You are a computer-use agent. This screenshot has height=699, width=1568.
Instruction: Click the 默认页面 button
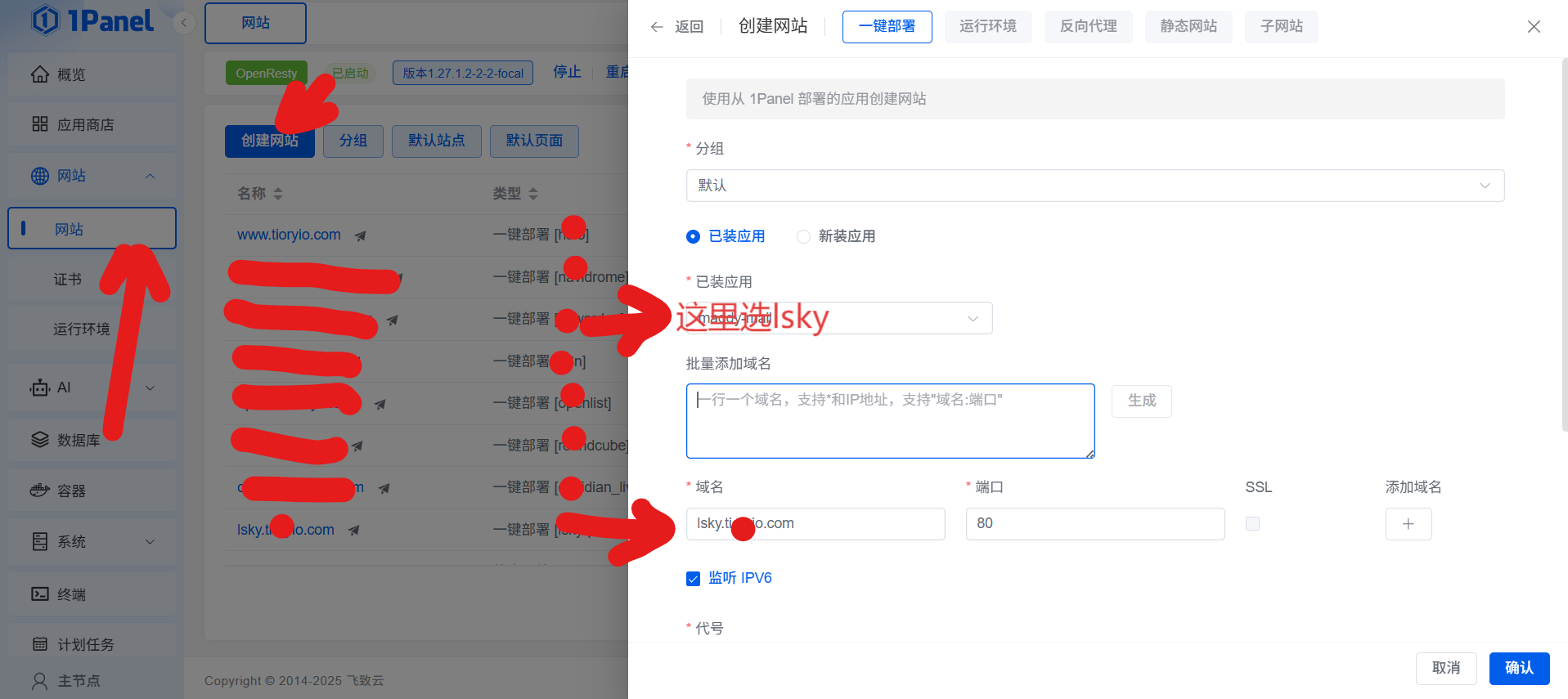535,141
